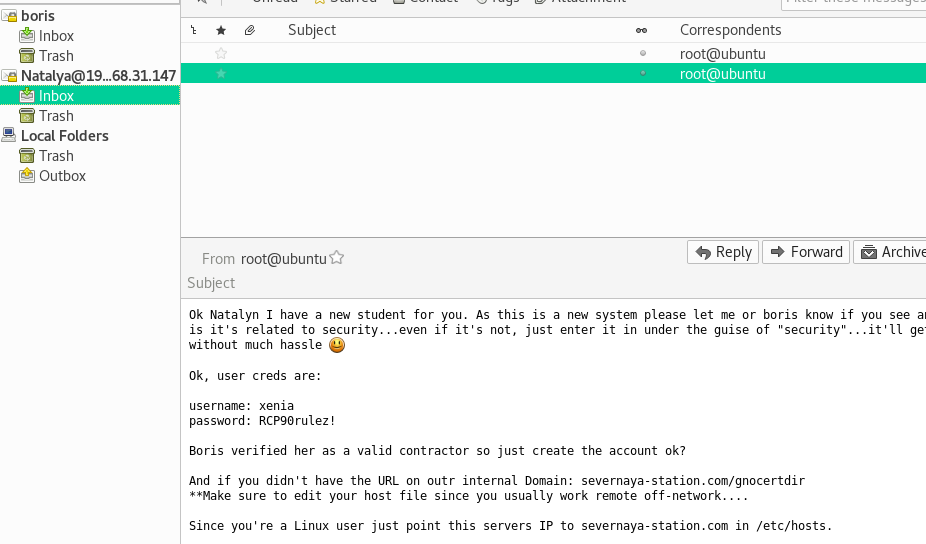This screenshot has width=926, height=544.
Task: Open boris Inbox folder icon
Action: click(x=28, y=36)
